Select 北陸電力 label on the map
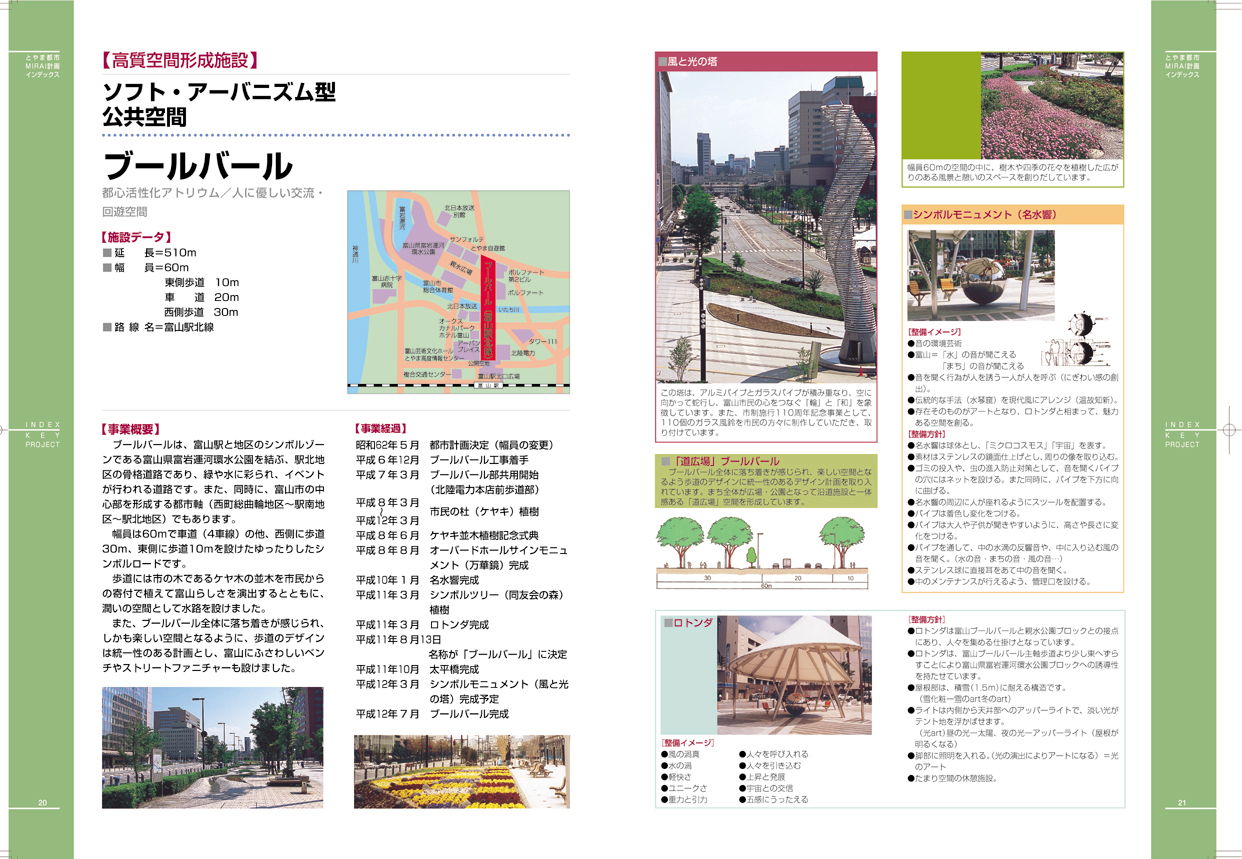 tap(523, 353)
